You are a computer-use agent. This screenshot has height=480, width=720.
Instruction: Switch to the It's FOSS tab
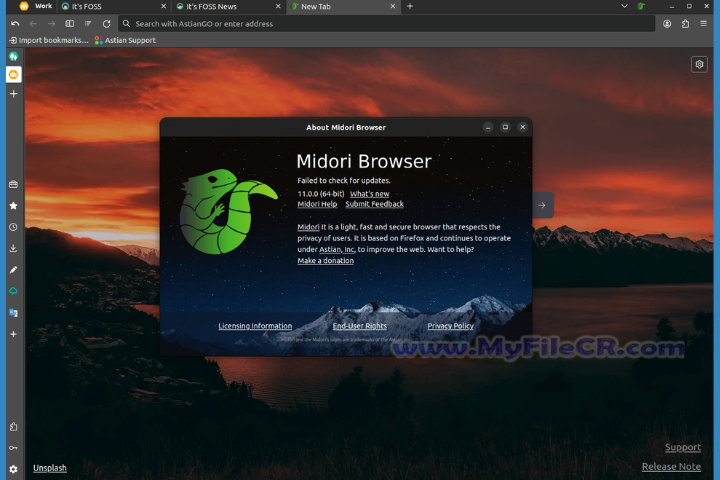pos(113,6)
